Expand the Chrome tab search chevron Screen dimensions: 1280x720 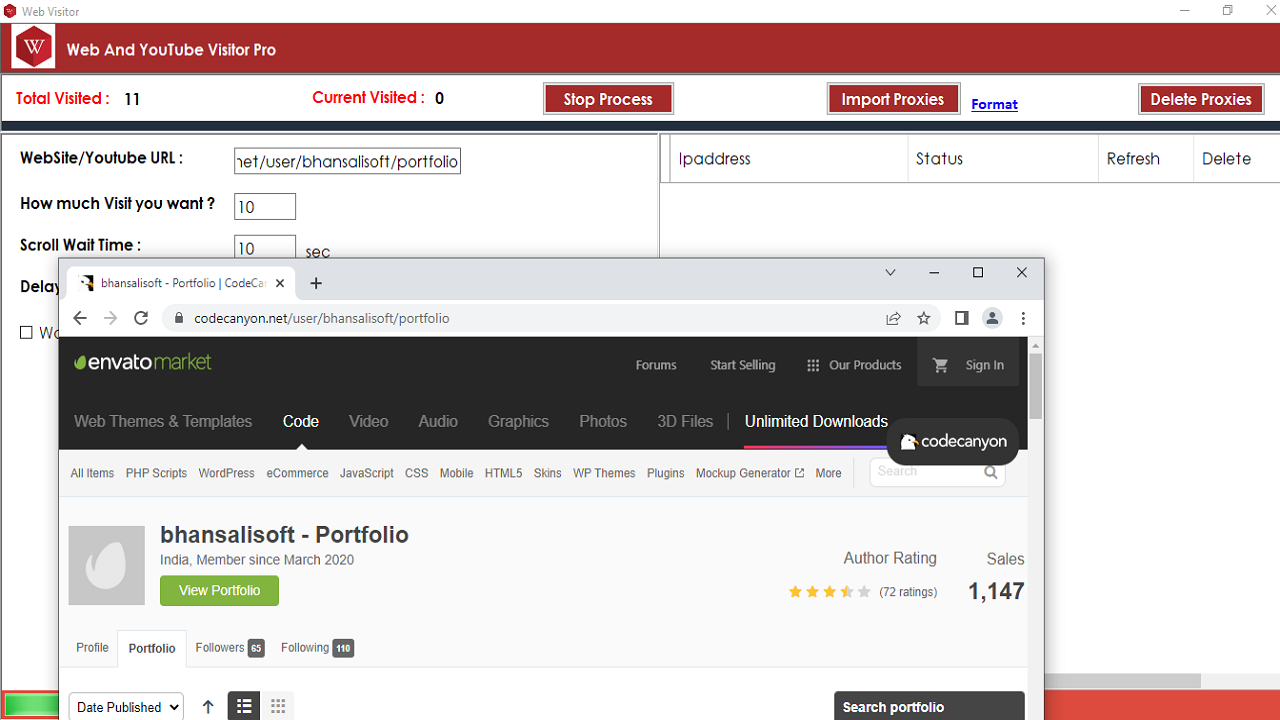coord(890,273)
